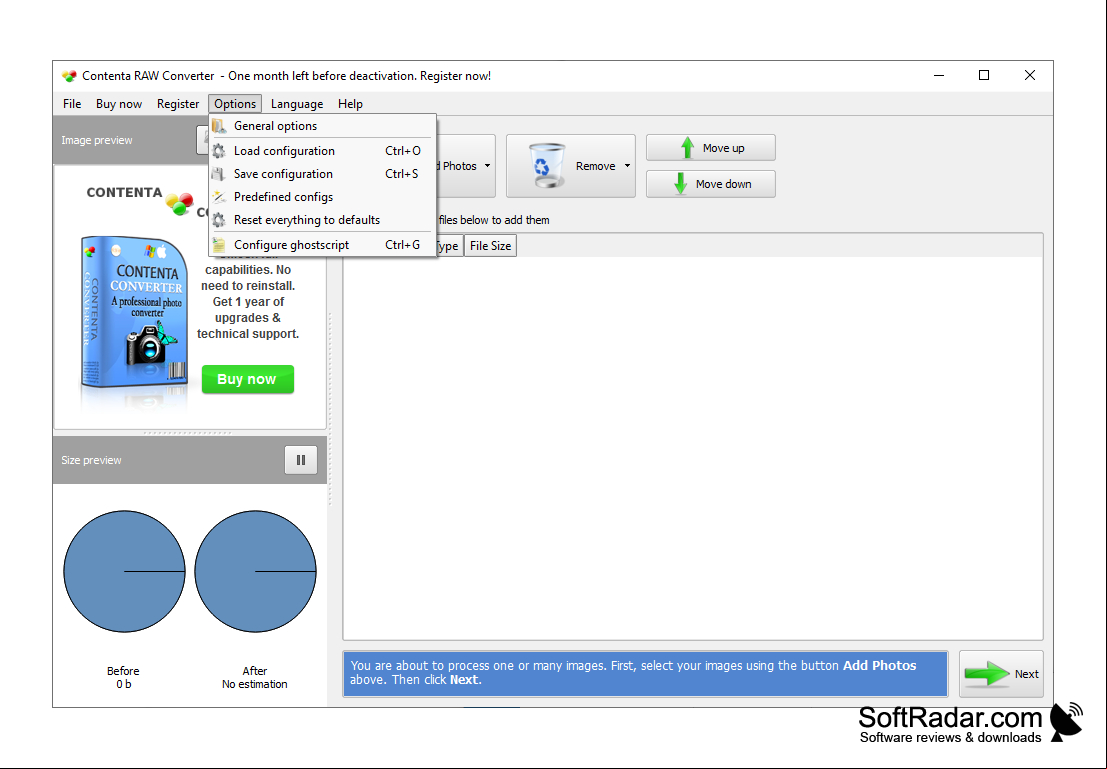
Task: Open the Buy now menu
Action: (x=119, y=104)
